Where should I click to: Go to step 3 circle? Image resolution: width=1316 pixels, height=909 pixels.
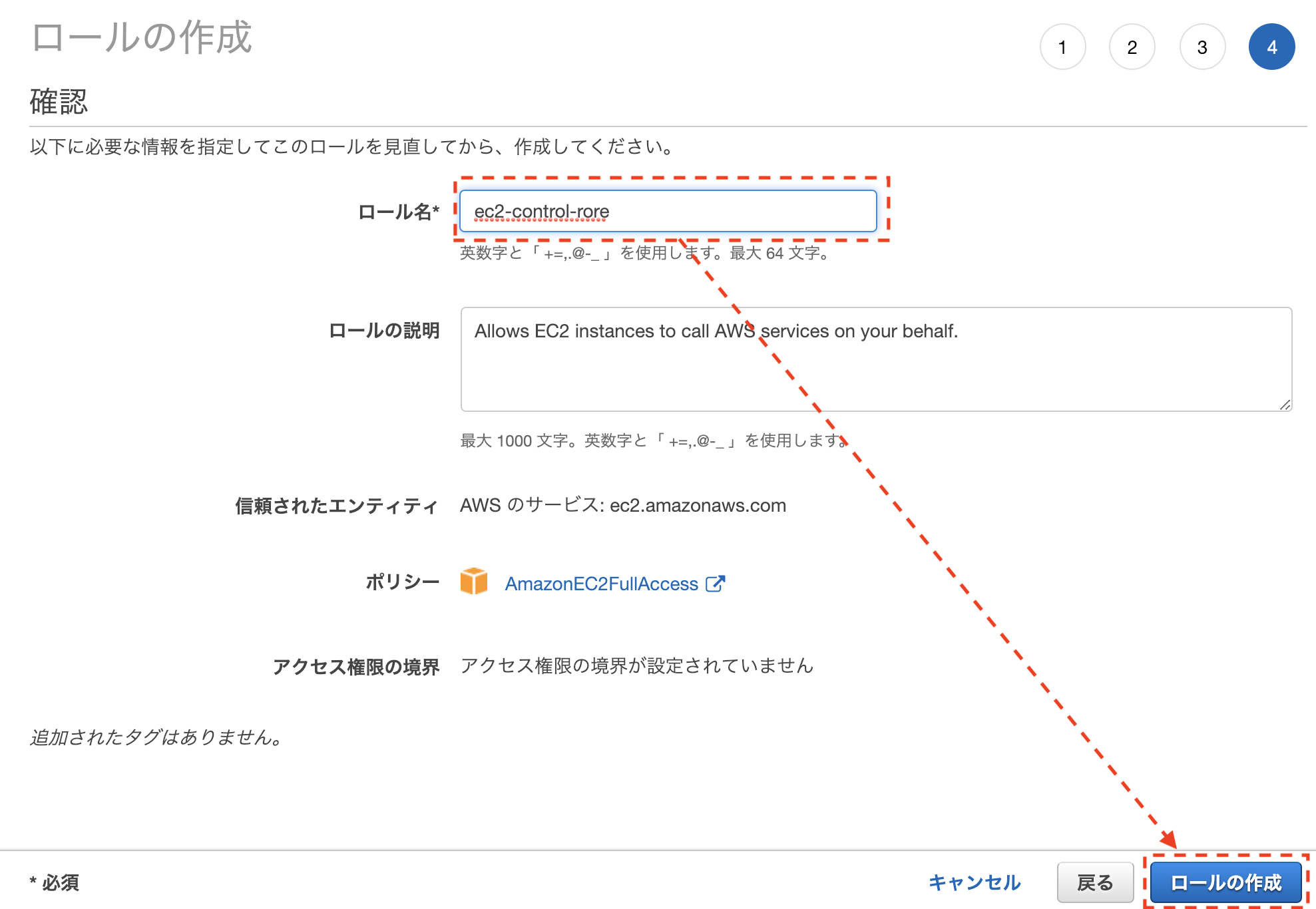click(x=1202, y=47)
